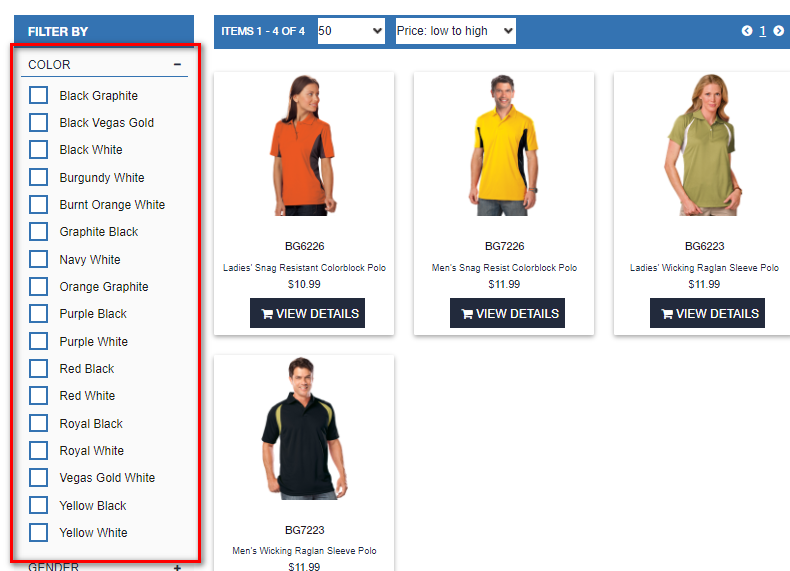This screenshot has width=790, height=571.
Task: Check the Royal Black color filter
Action: click(38, 423)
